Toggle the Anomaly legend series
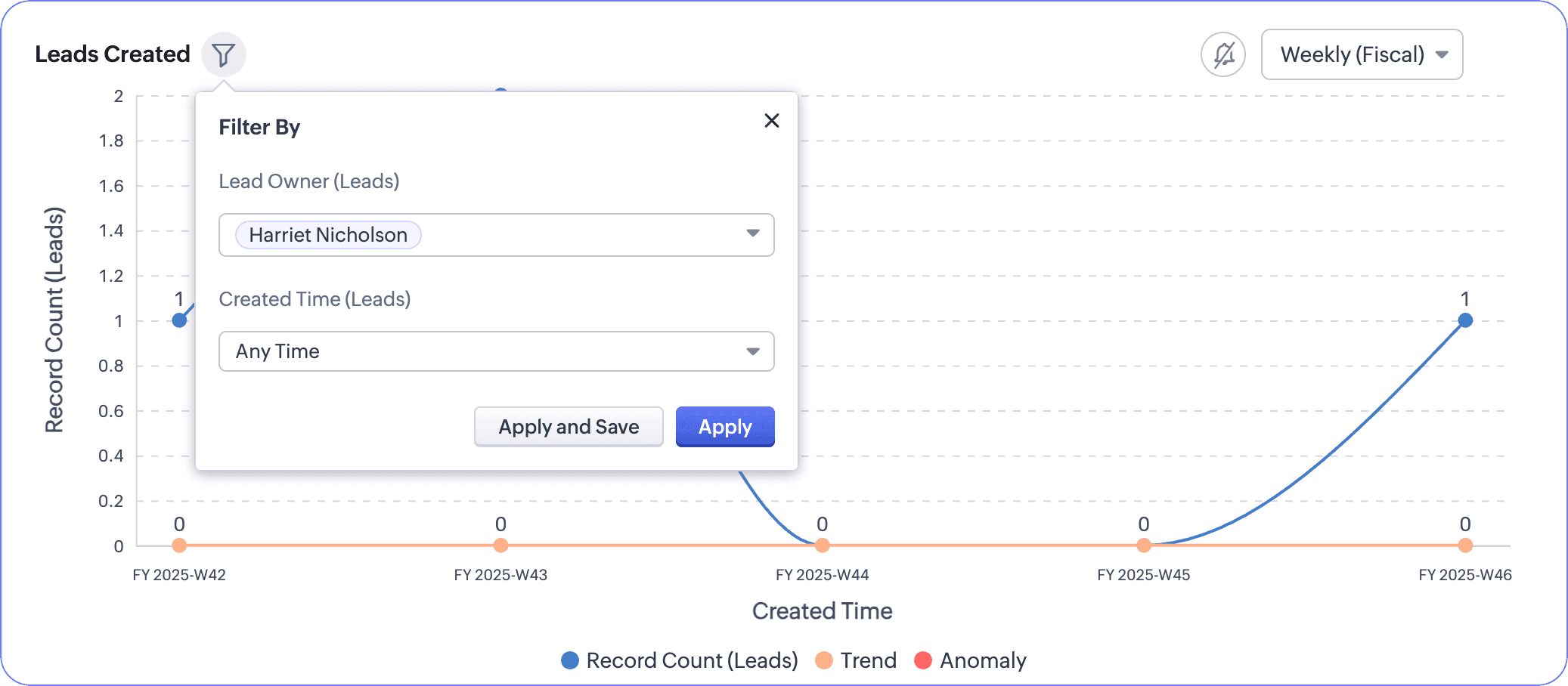This screenshot has height=686, width=1568. 982,660
